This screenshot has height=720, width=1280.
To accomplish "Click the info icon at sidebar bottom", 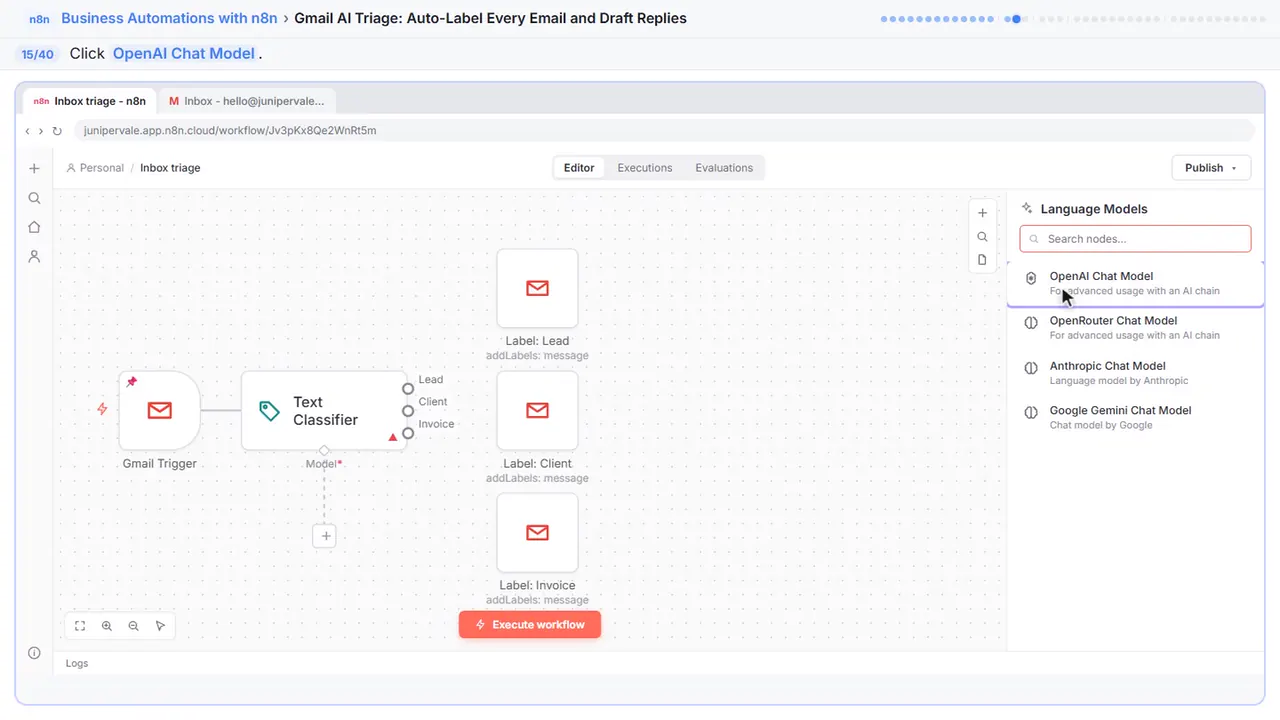I will [34, 653].
